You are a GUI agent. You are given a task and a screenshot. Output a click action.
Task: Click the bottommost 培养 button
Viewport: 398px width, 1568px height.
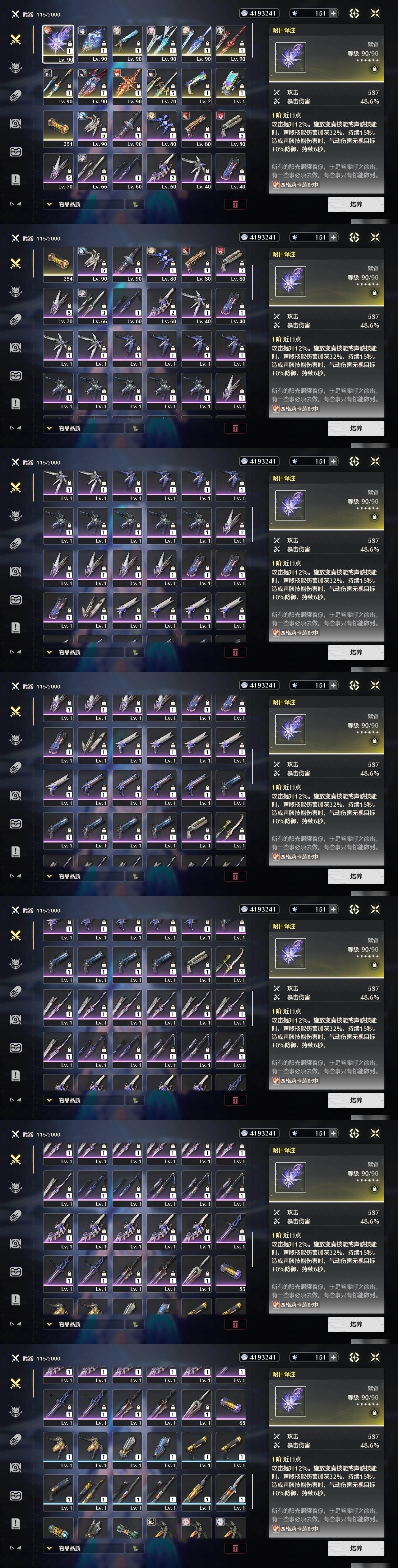(356, 1548)
